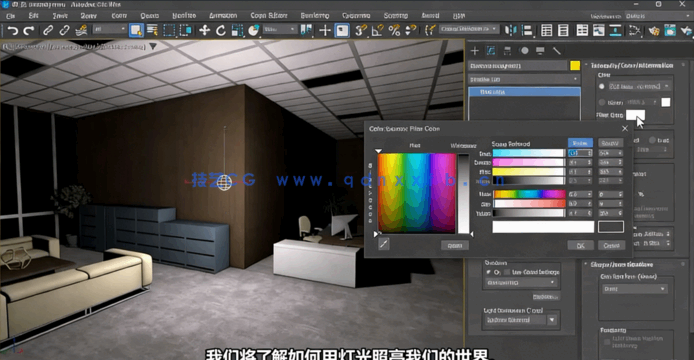This screenshot has height=360, width=694.
Task: Click the rainbow Hue slider strip
Action: pos(529,194)
